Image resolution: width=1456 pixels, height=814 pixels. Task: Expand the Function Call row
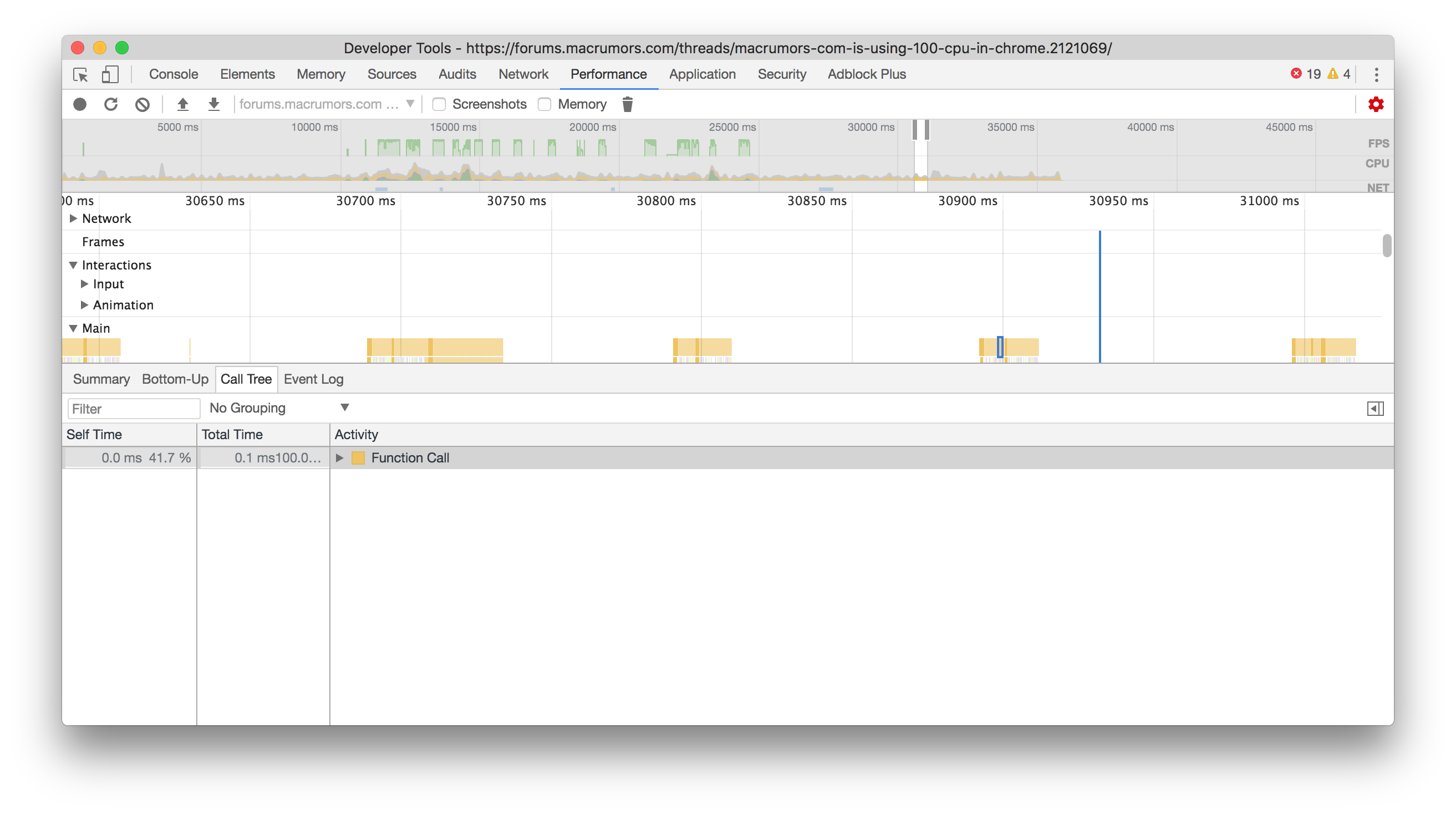[340, 457]
